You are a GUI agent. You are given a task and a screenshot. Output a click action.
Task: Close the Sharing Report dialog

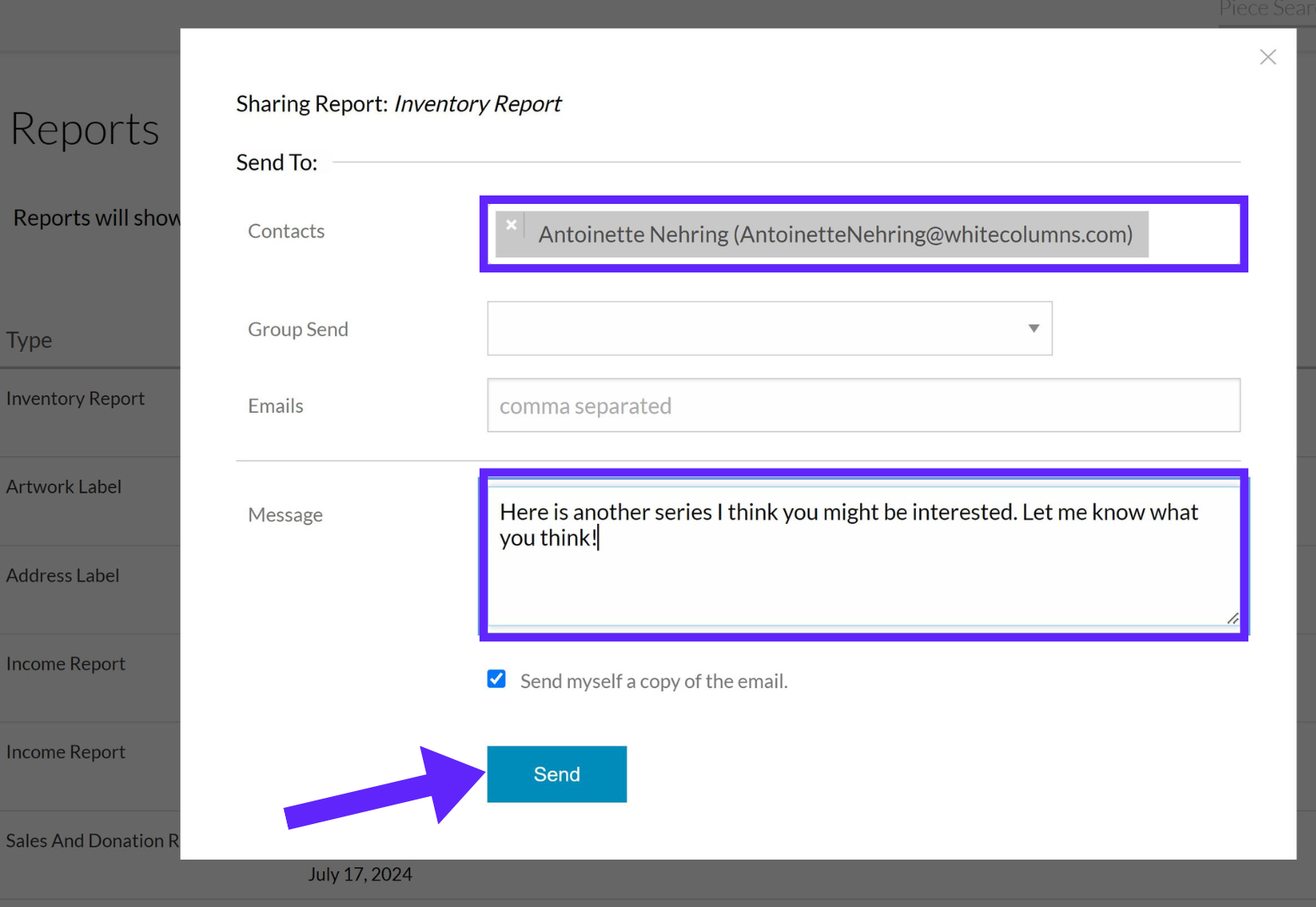(x=1267, y=57)
